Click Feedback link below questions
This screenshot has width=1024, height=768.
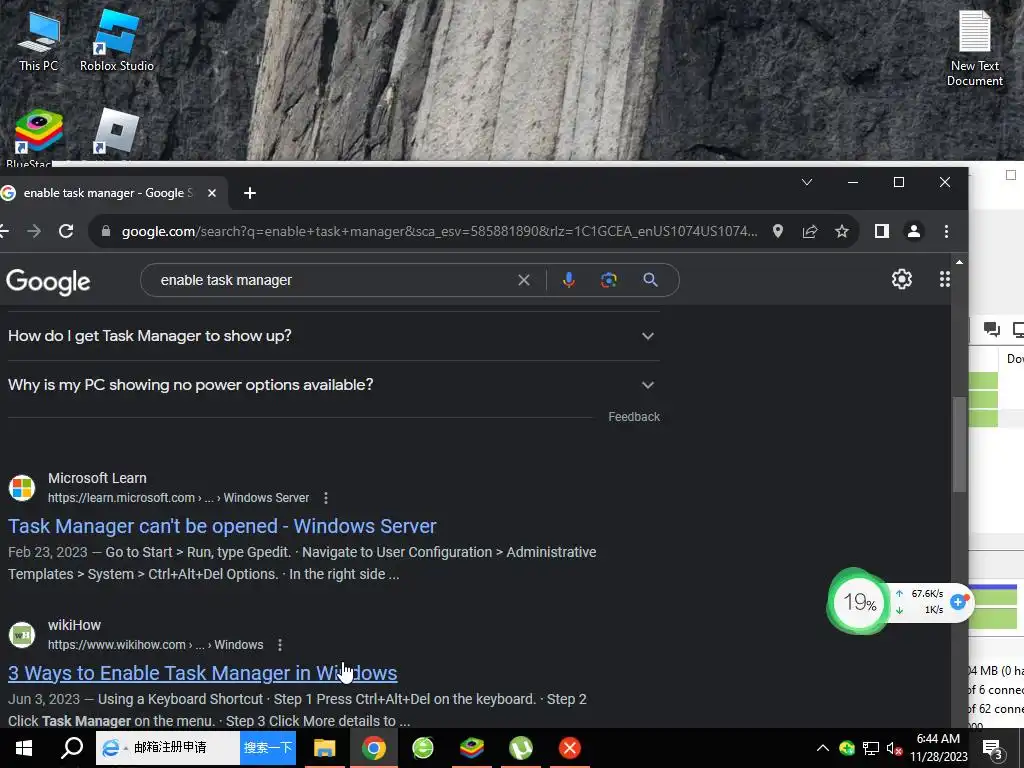(x=633, y=417)
